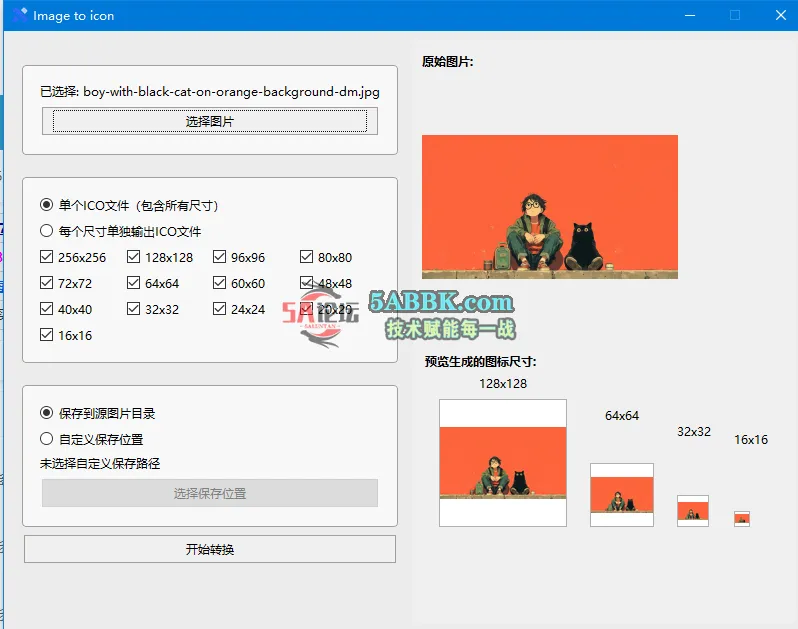Click the Image to icon app icon
The height and width of the screenshot is (629, 798).
click(x=20, y=15)
